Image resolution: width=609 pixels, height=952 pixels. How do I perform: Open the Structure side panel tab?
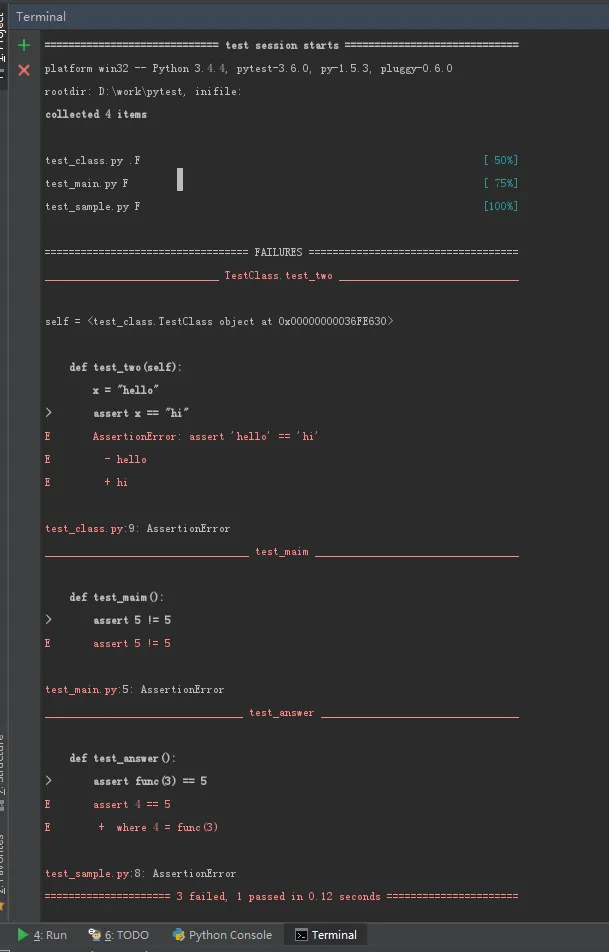tap(3, 770)
